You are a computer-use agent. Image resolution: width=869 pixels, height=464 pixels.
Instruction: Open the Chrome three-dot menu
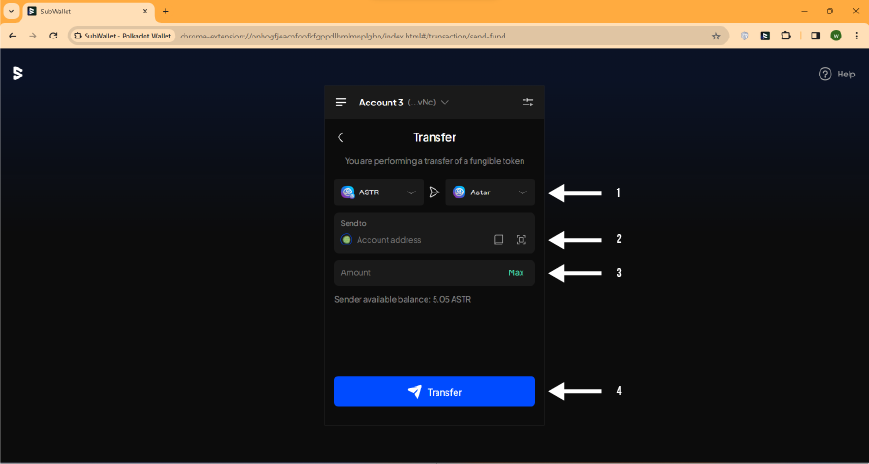point(855,35)
